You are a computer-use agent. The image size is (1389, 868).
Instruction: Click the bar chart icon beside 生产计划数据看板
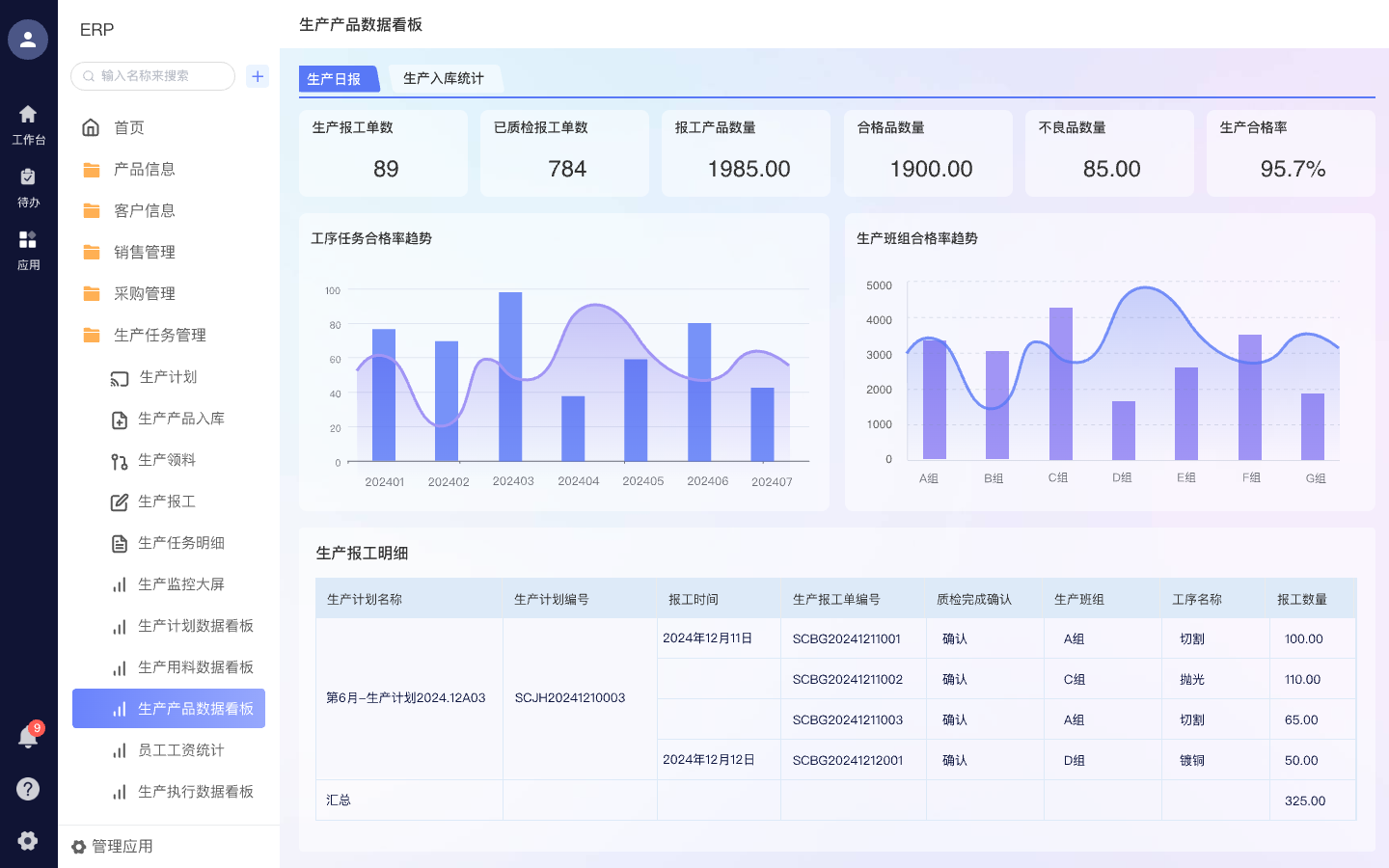[119, 627]
